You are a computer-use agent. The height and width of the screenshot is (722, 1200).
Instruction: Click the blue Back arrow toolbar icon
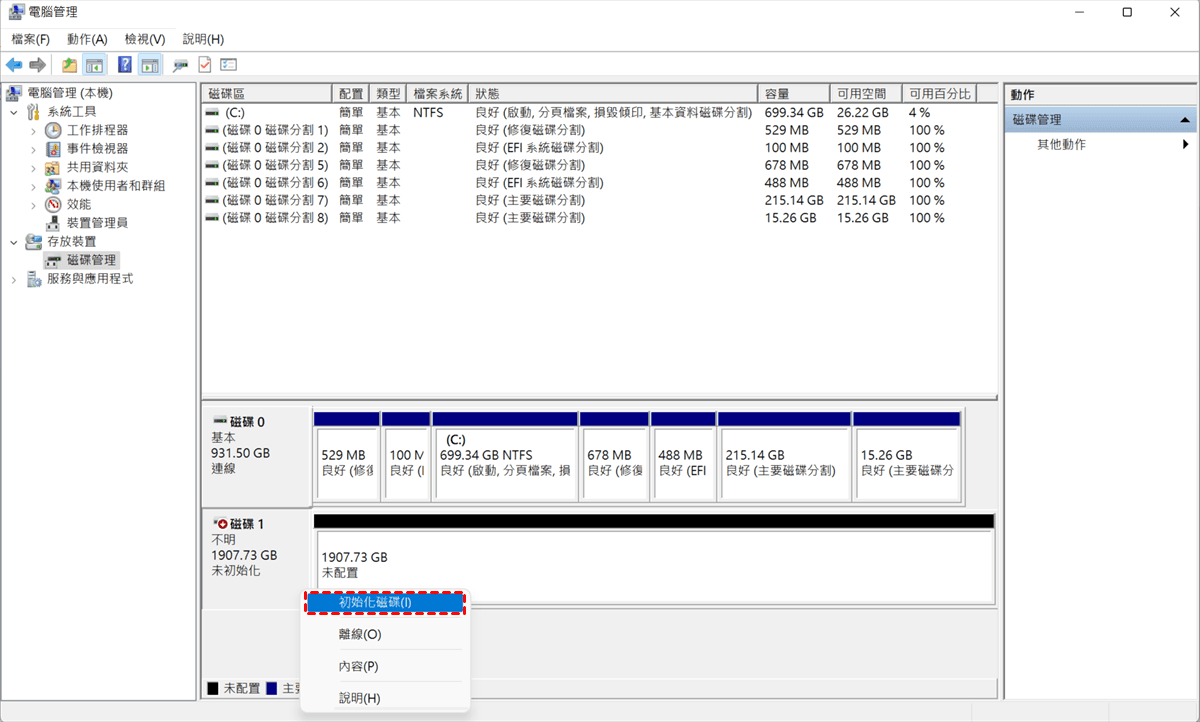[x=14, y=65]
